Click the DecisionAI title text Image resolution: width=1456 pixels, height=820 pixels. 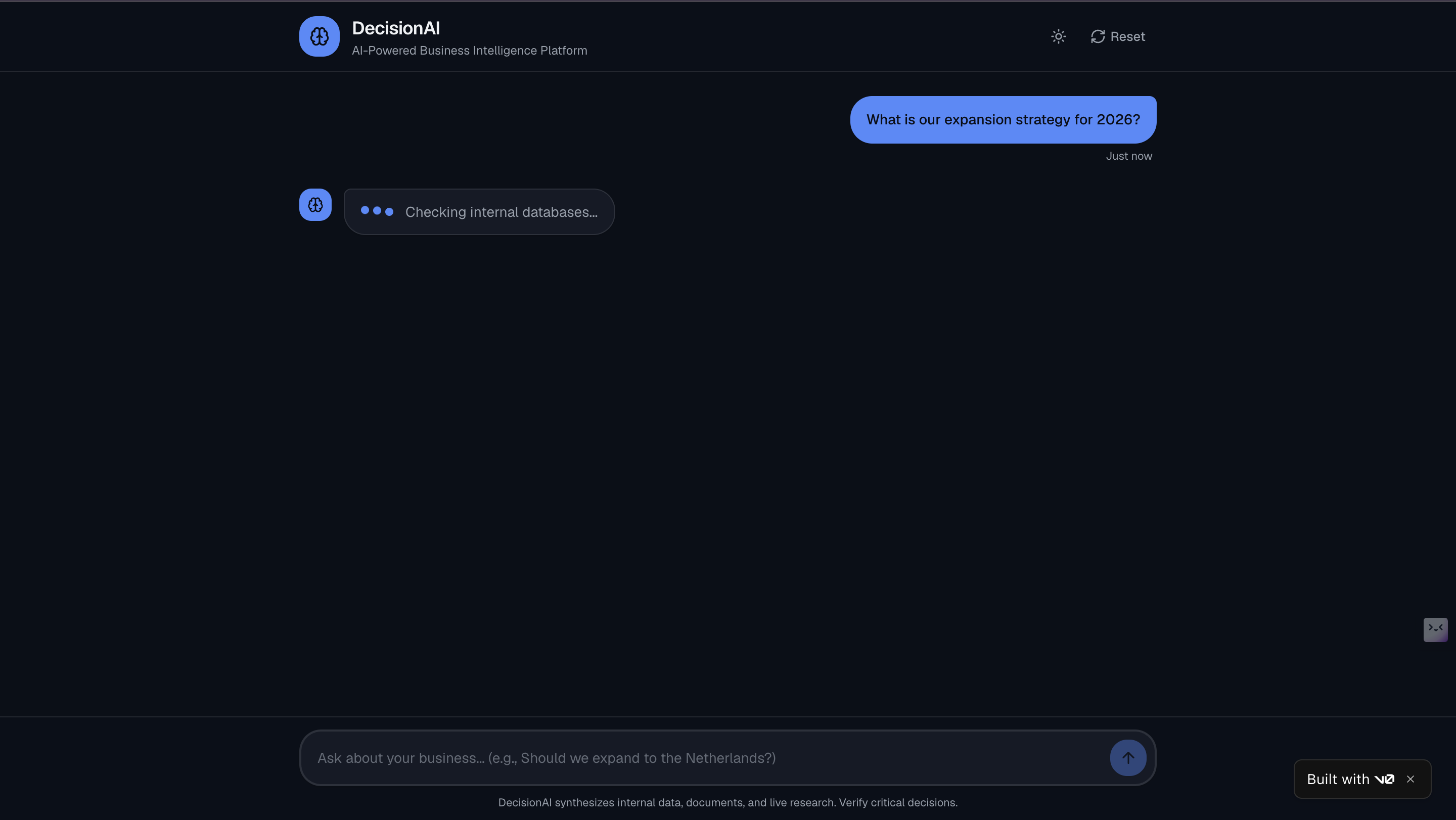tap(396, 28)
